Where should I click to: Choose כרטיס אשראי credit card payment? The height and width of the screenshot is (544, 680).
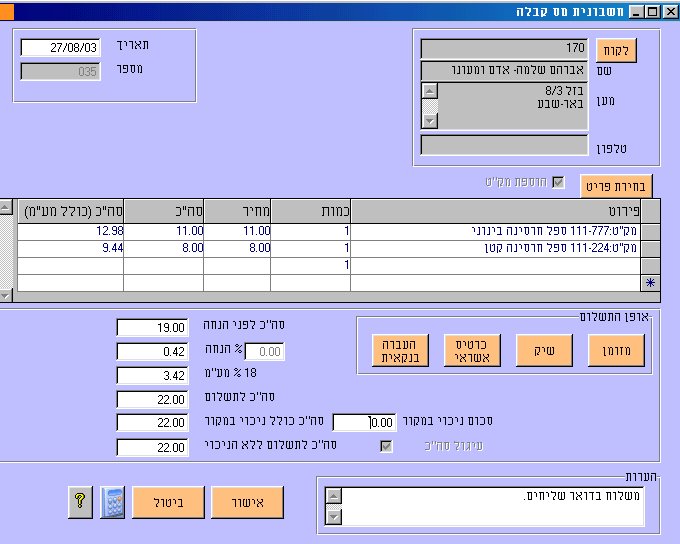[472, 351]
